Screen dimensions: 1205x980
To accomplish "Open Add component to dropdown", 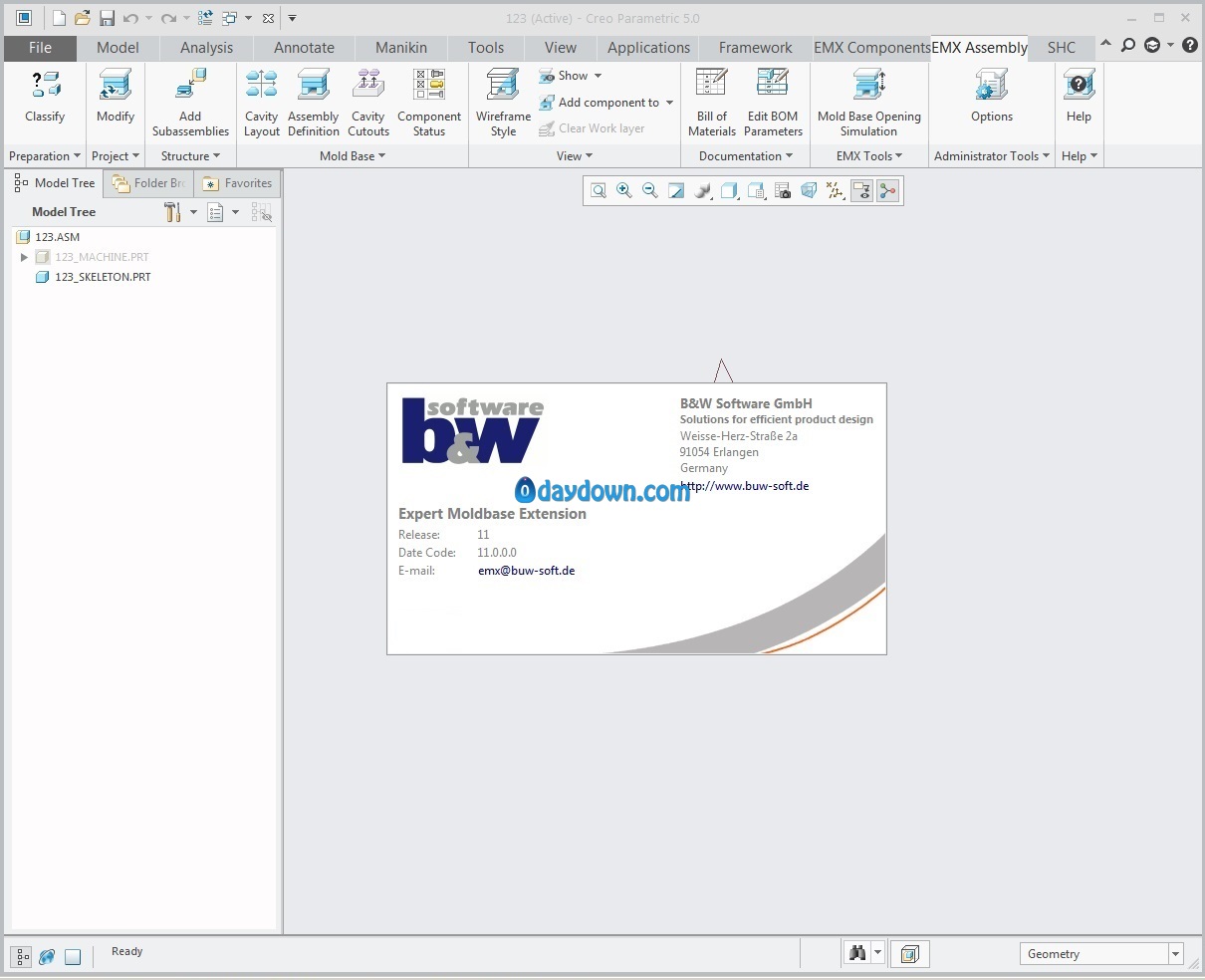I will 606,103.
